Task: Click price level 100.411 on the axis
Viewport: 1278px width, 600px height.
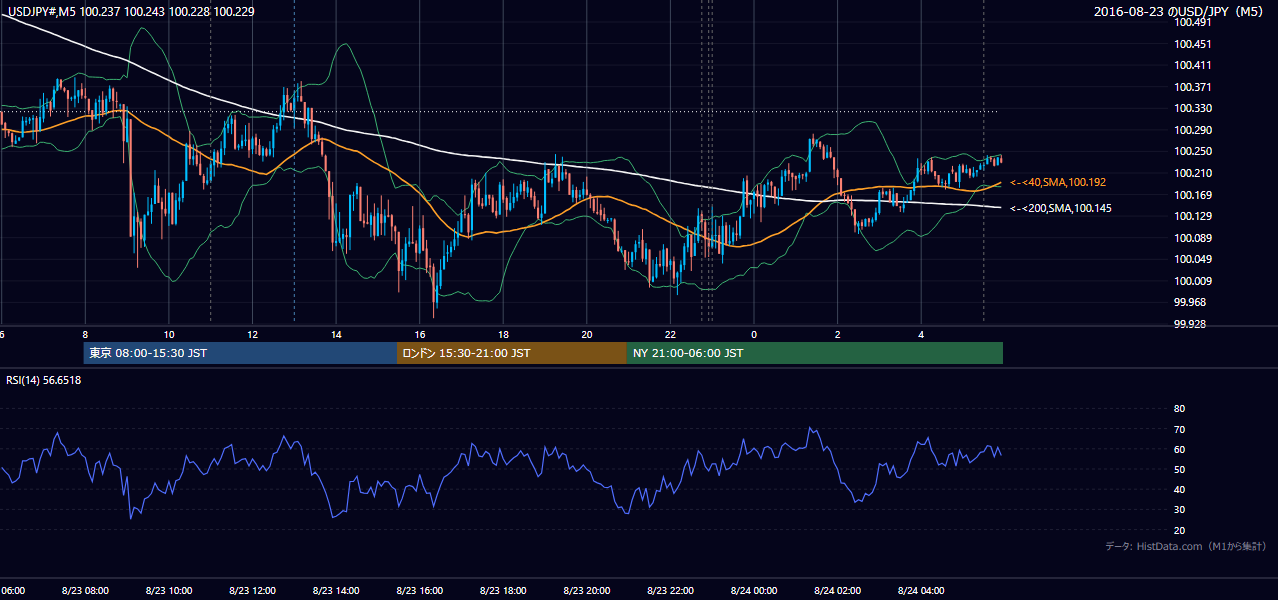Action: [1193, 65]
